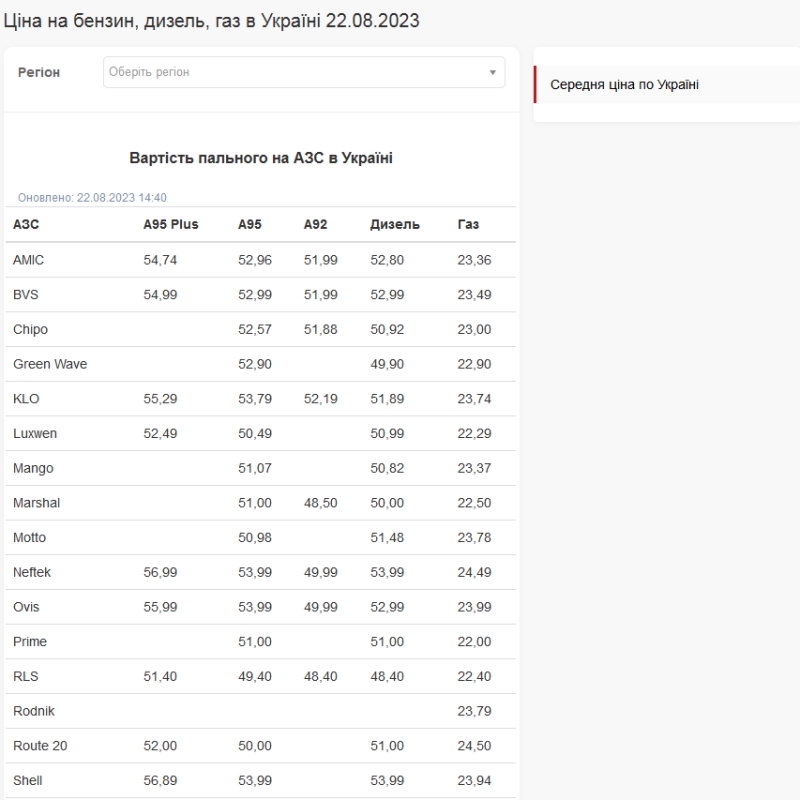Screen dimensions: 800x800
Task: Select the Shell station name
Action: click(x=28, y=781)
